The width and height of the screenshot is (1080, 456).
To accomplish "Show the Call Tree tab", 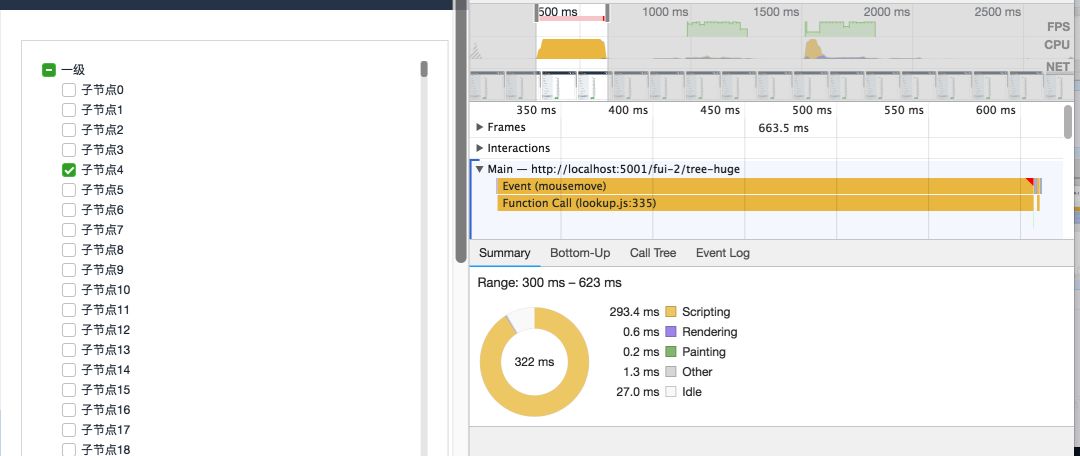I will [653, 253].
